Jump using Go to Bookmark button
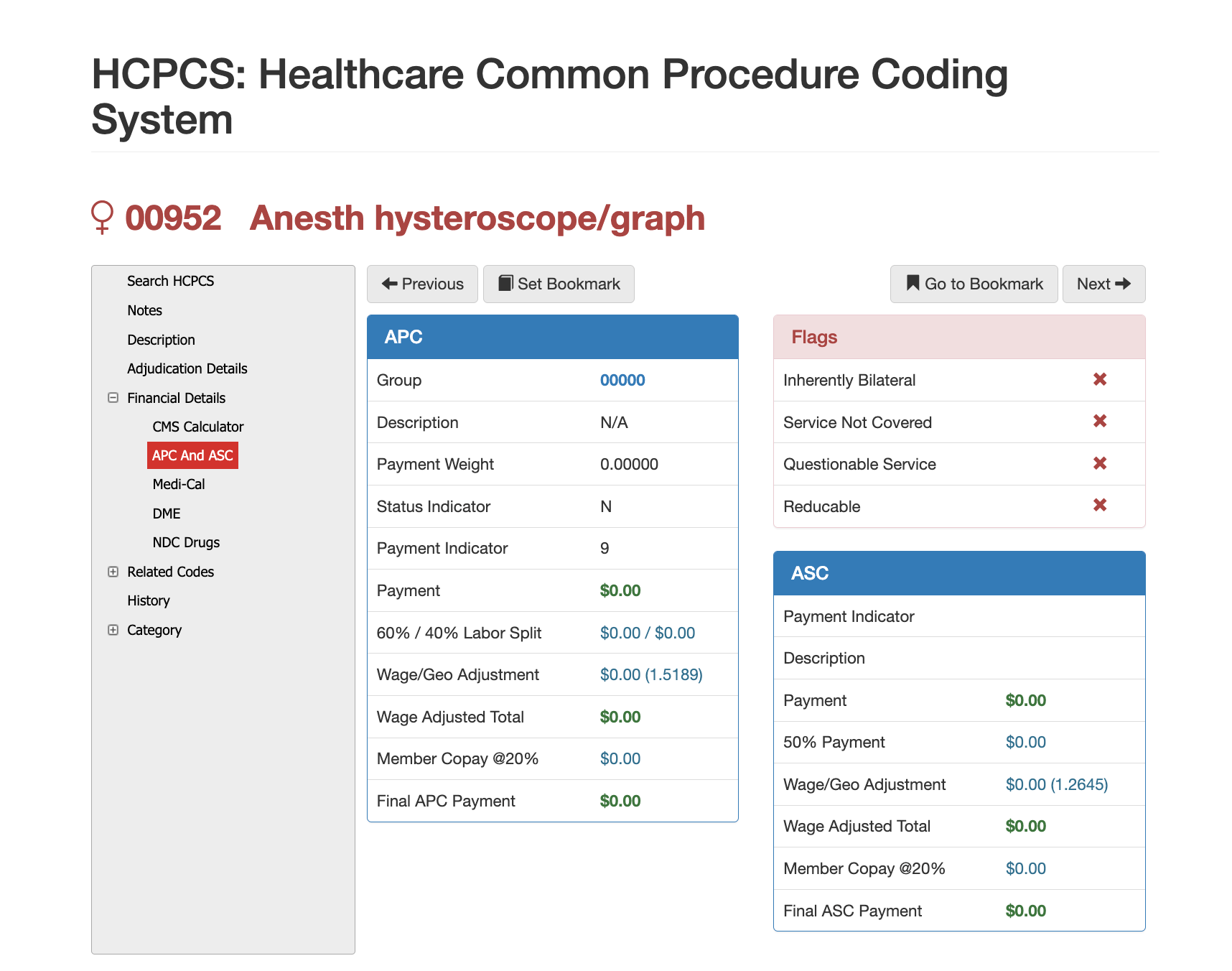The width and height of the screenshot is (1232, 971). pos(973,284)
